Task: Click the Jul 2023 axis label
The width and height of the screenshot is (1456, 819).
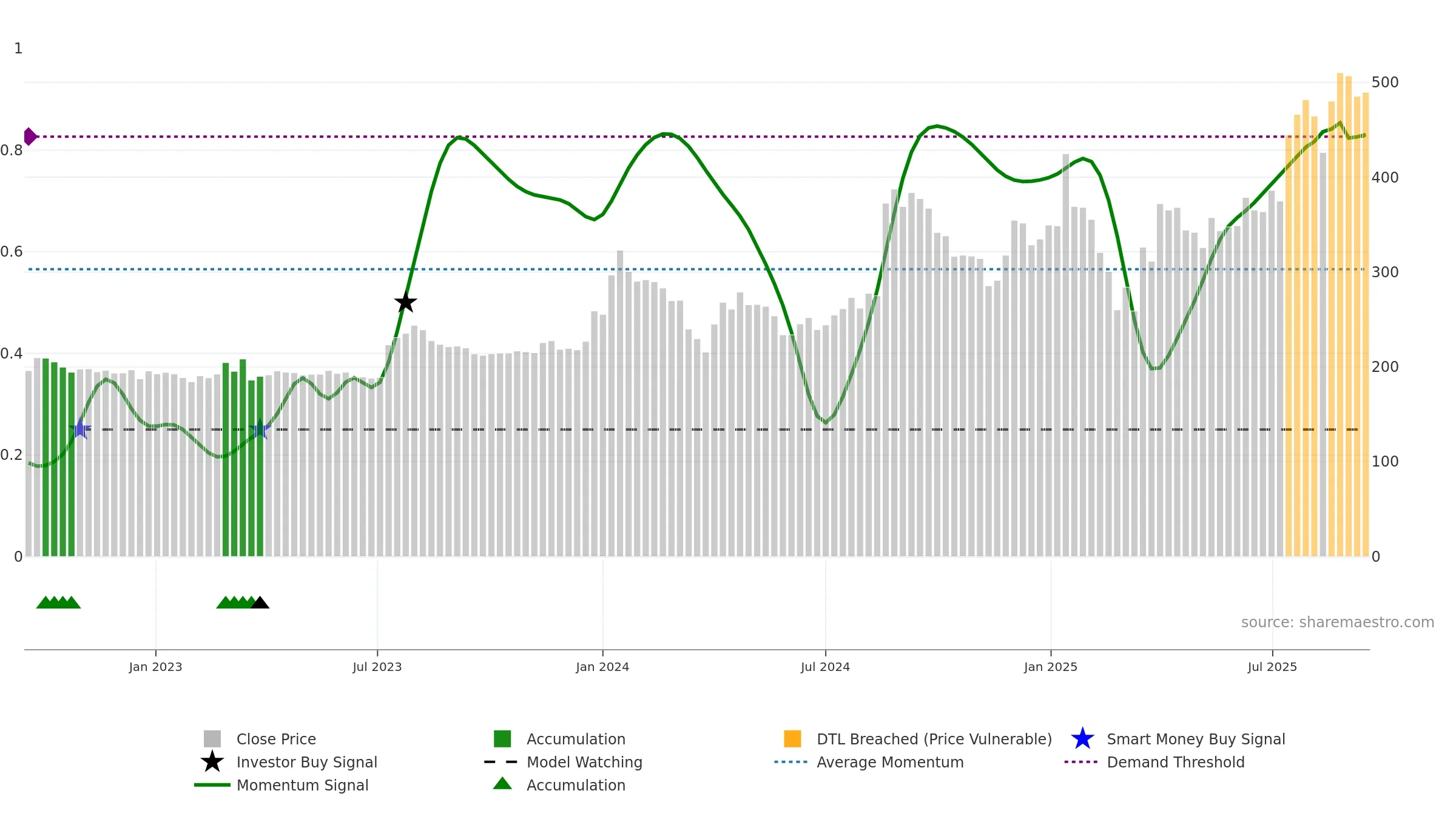Action: coord(377,667)
